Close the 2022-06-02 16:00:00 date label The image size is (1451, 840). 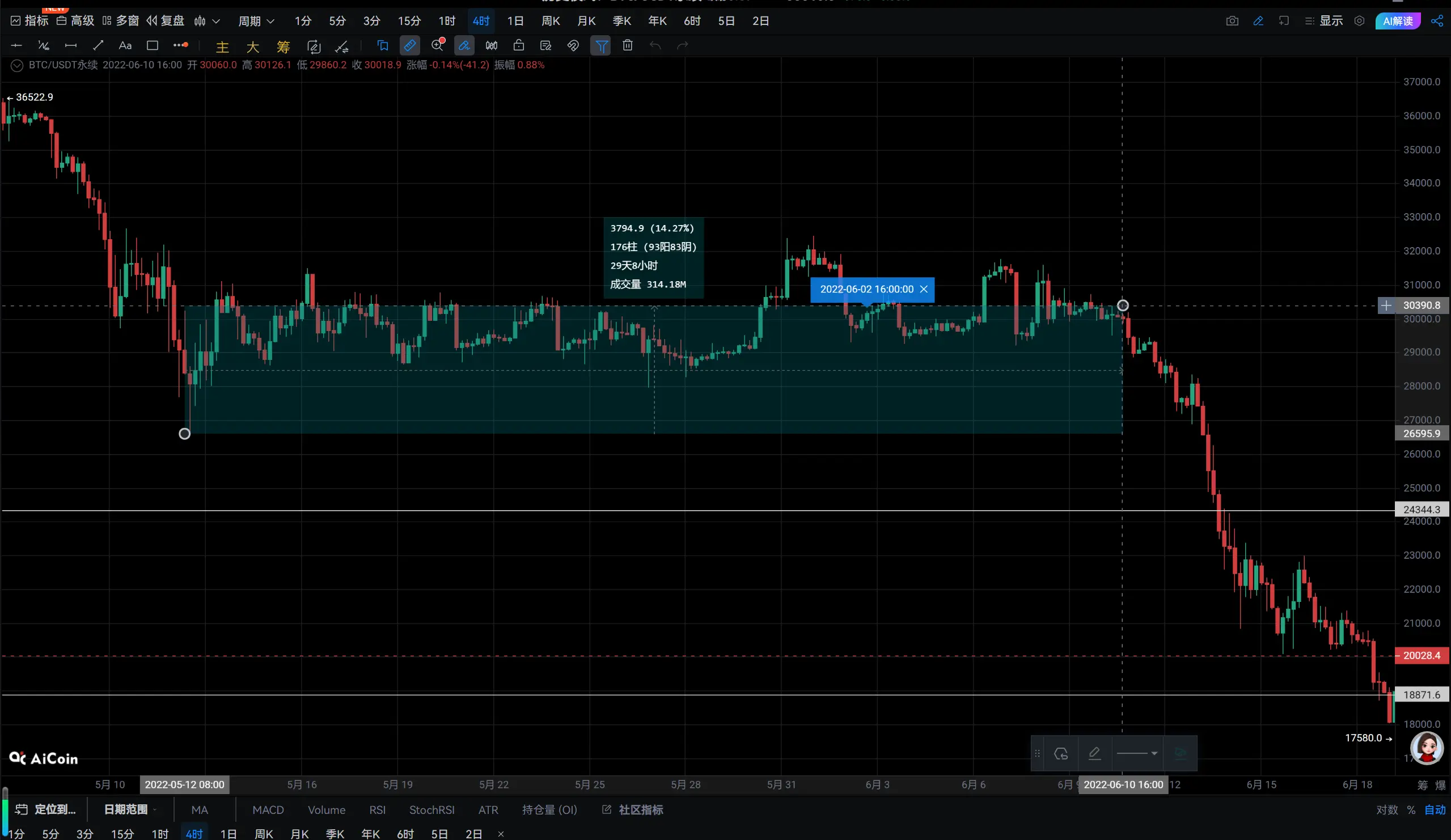924,289
